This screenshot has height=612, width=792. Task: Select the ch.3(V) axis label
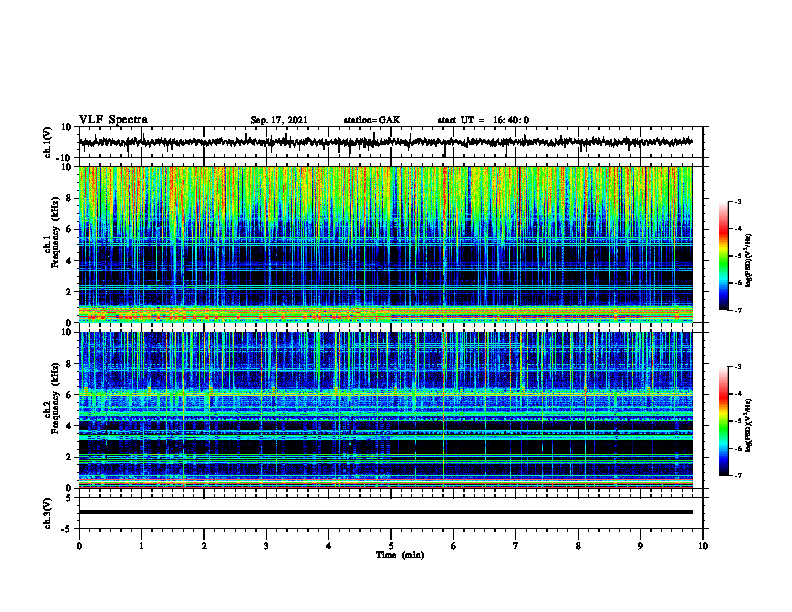pos(48,513)
